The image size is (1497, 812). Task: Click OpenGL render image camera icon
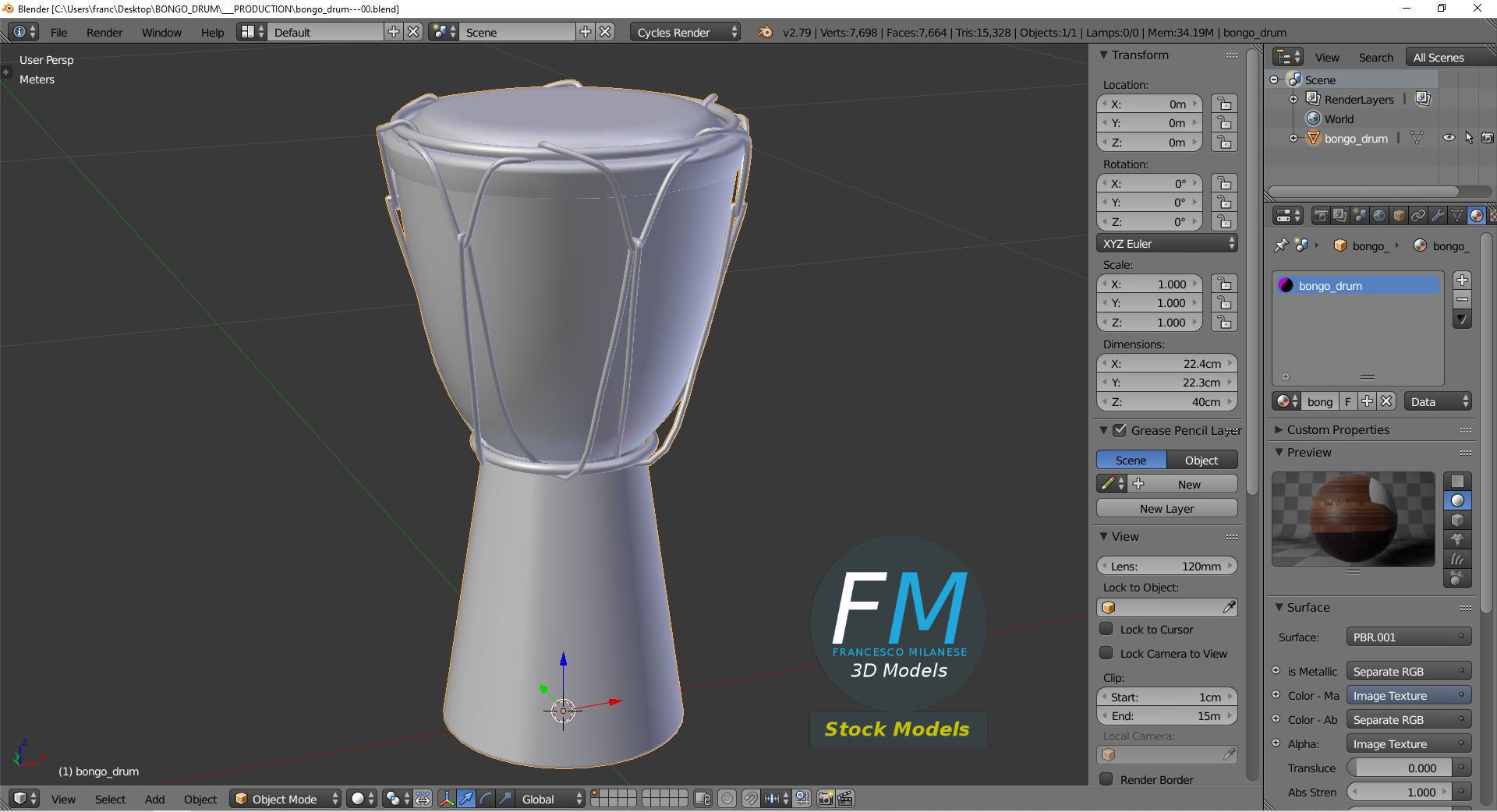coord(826,799)
